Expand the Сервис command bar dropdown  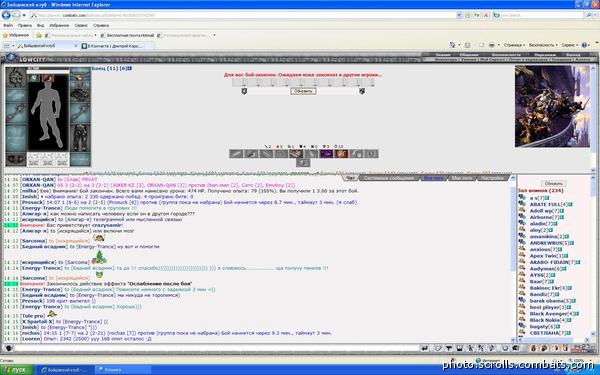569,45
